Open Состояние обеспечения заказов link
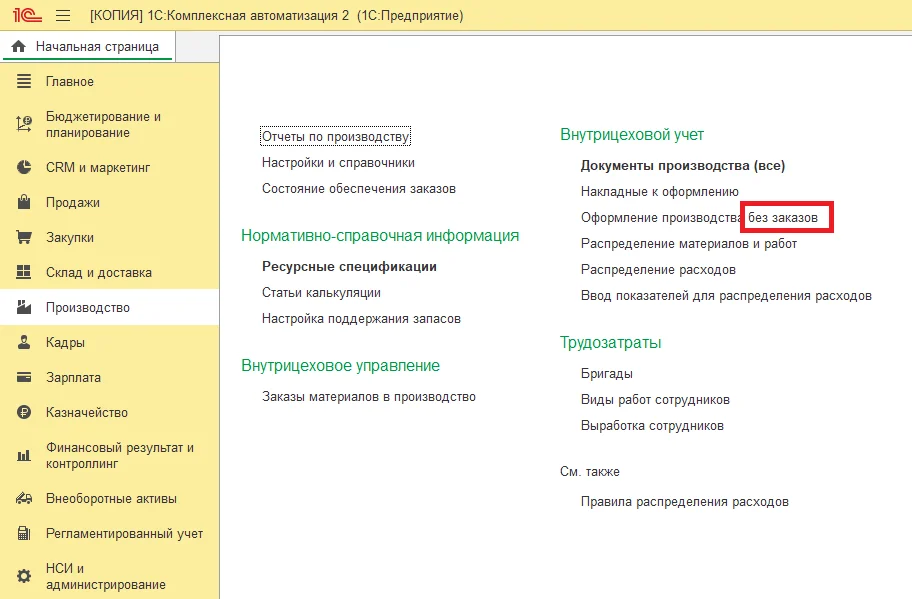Viewport: 912px width, 599px height. point(358,188)
